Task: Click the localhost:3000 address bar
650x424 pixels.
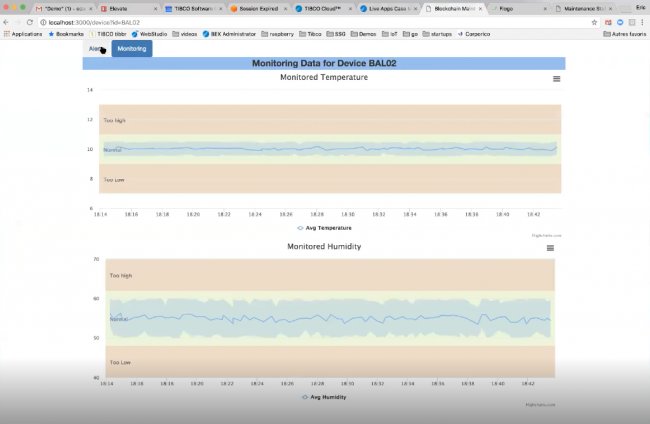Action: click(315, 22)
